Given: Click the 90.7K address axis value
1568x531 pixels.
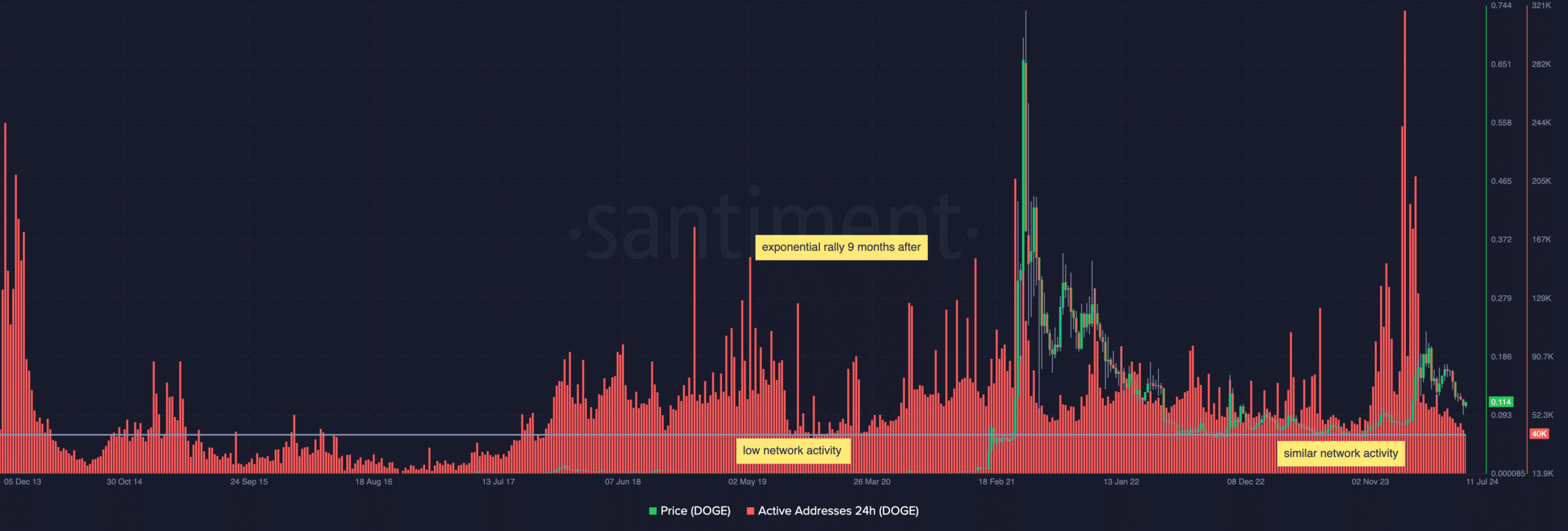Looking at the screenshot, I should pyautogui.click(x=1543, y=356).
